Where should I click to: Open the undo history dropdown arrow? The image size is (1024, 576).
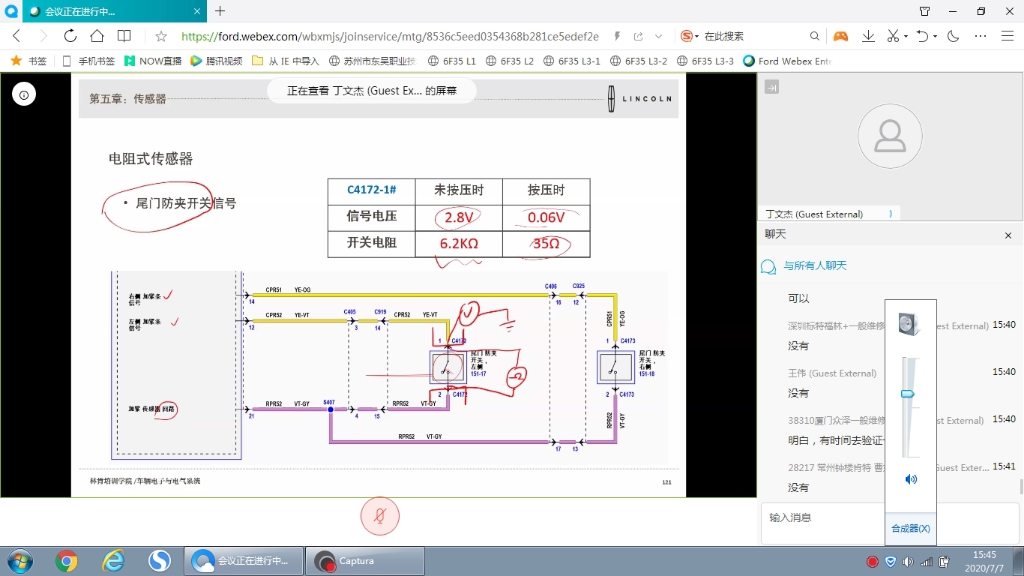[935, 36]
